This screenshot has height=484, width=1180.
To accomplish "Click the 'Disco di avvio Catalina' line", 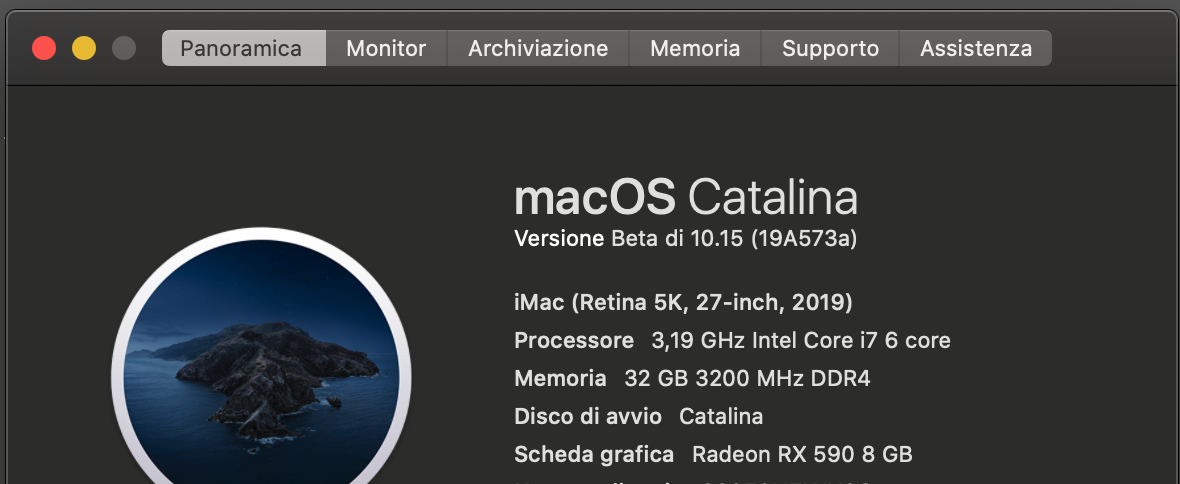I will point(638,416).
